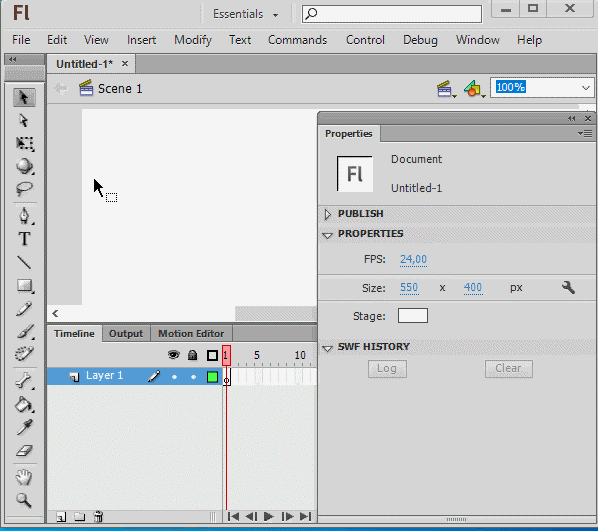598x531 pixels.
Task: Select the Timeline tab
Action: tap(74, 334)
